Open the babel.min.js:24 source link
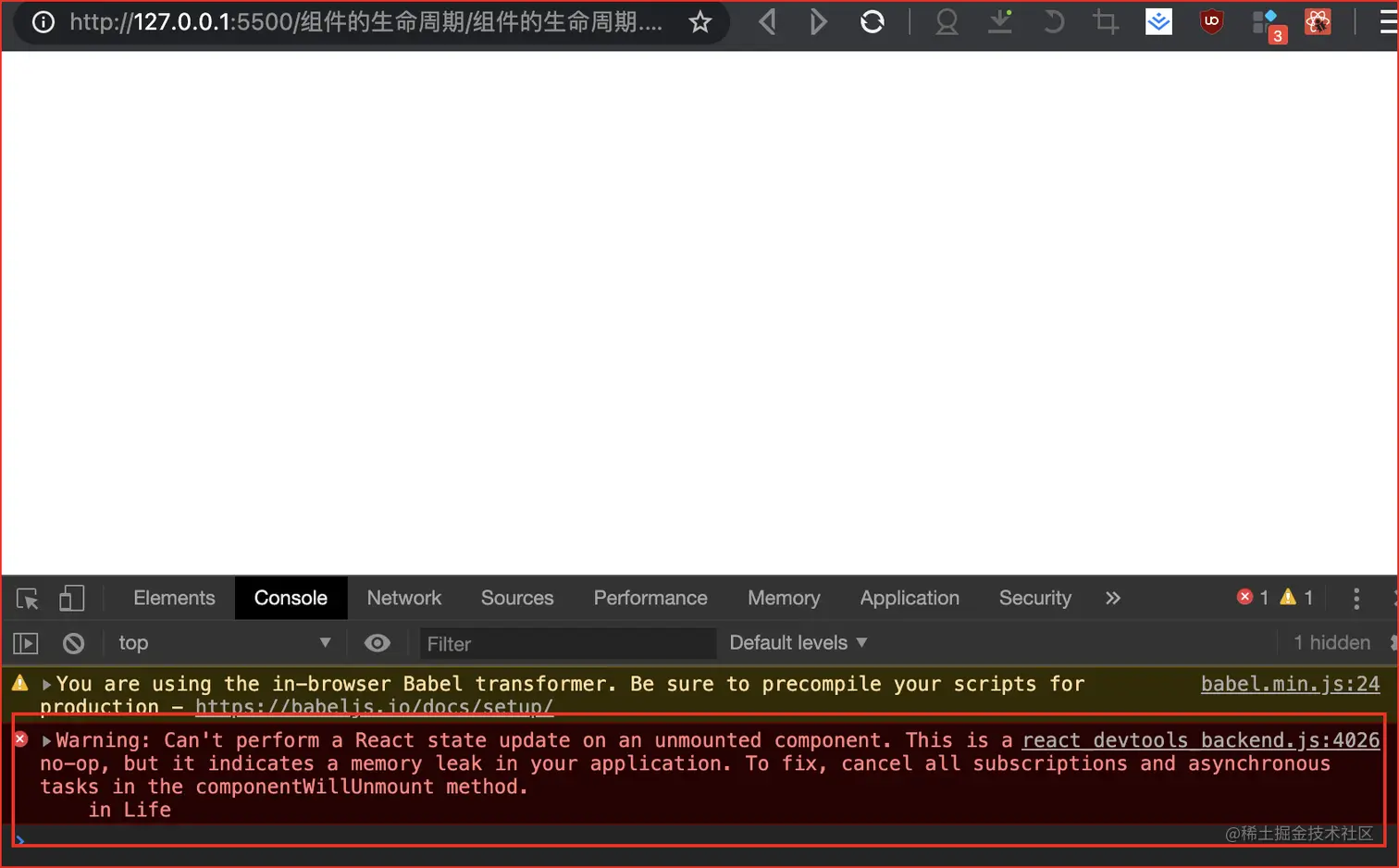 tap(1290, 684)
